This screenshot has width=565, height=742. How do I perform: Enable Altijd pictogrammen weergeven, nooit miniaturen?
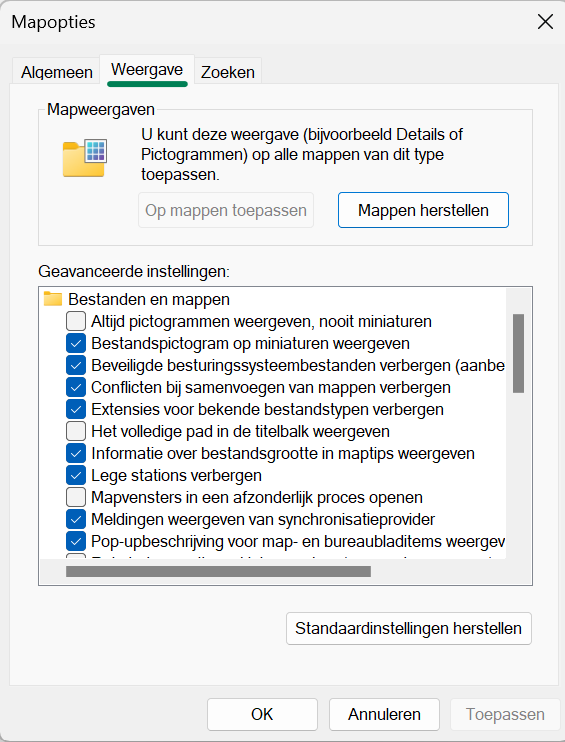pyautogui.click(x=76, y=321)
